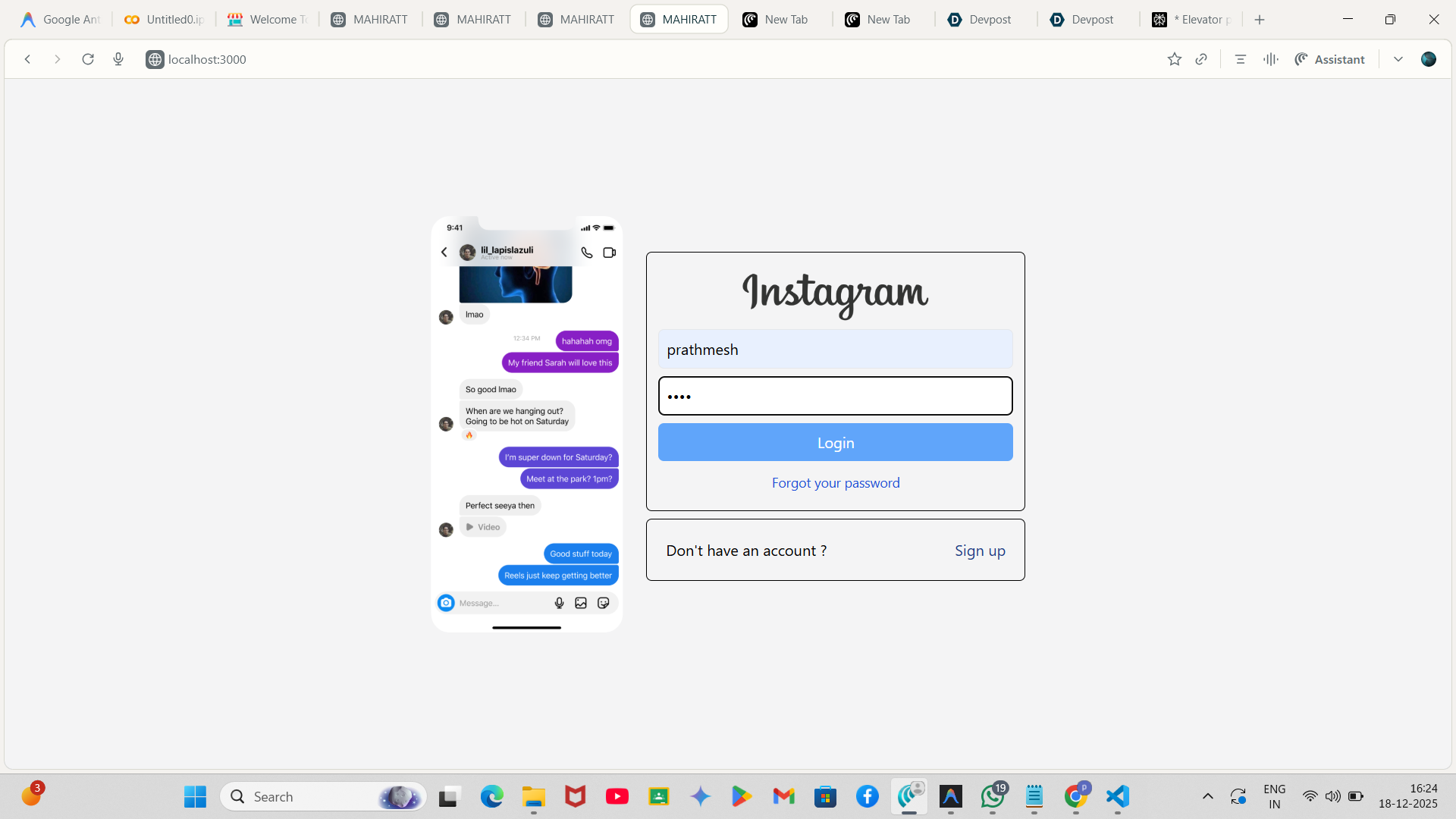The width and height of the screenshot is (1456, 819).
Task: Click the microphone icon beside address bar
Action: coord(118,59)
